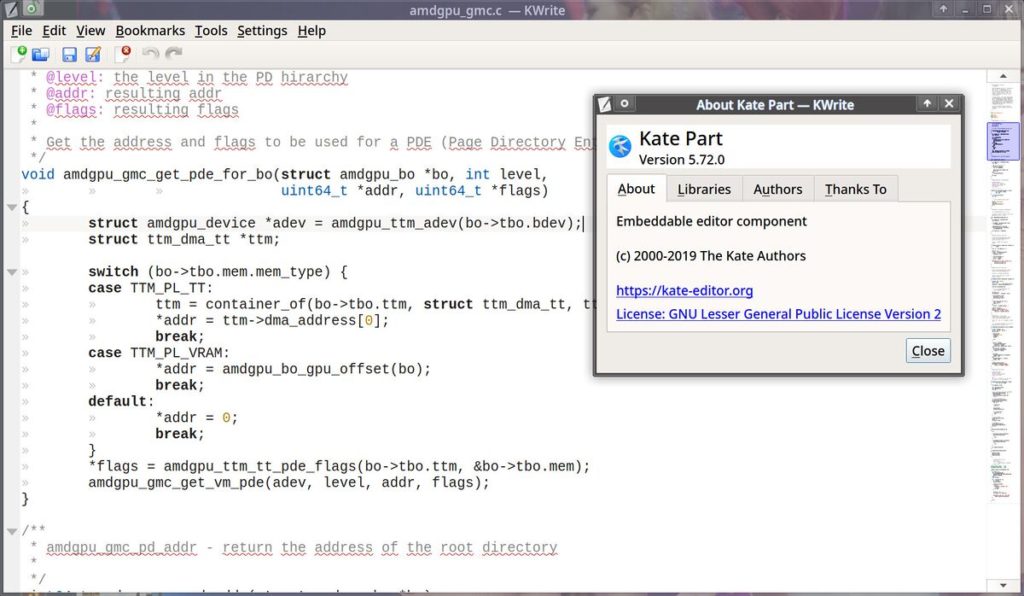This screenshot has width=1024, height=596.
Task: Click the Kate Part bird logo
Action: [621, 146]
